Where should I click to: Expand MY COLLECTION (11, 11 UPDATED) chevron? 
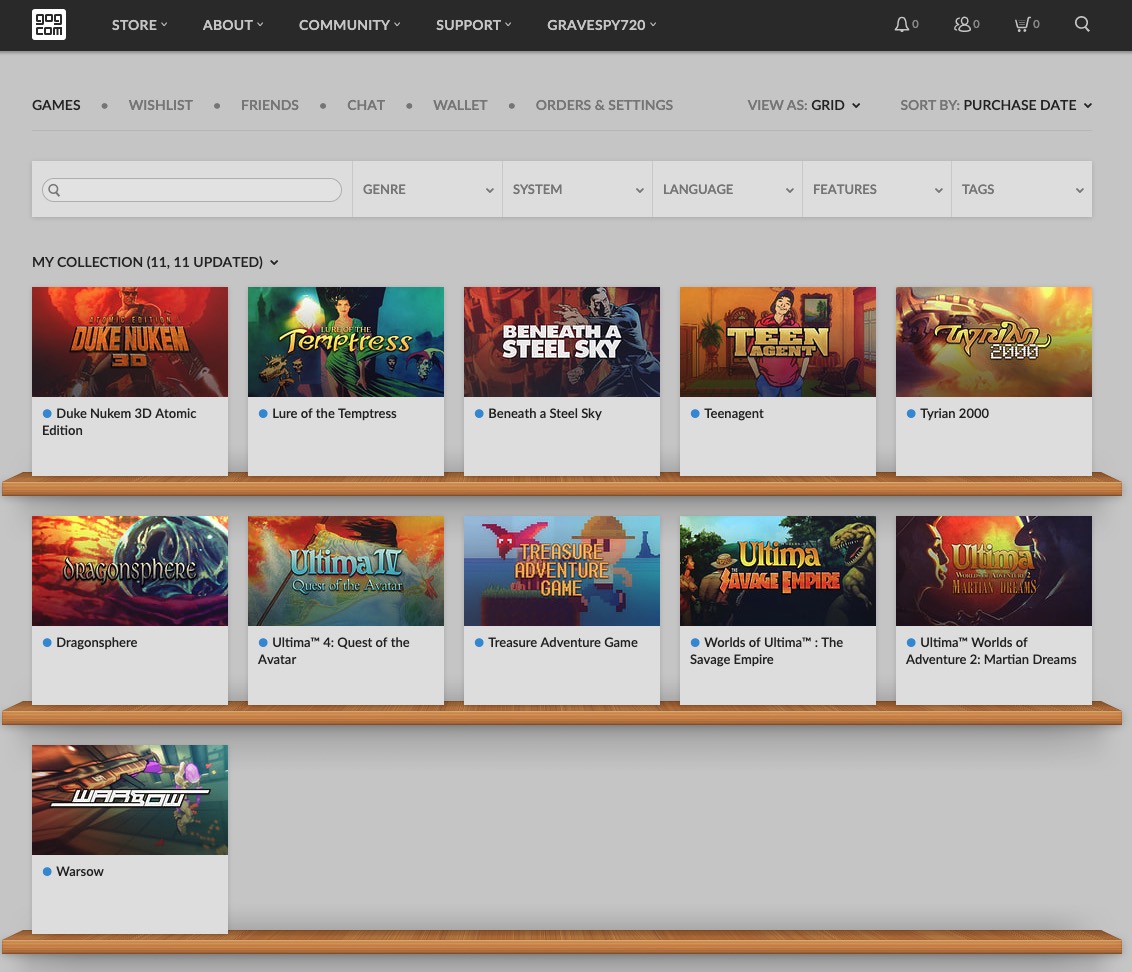[274, 262]
